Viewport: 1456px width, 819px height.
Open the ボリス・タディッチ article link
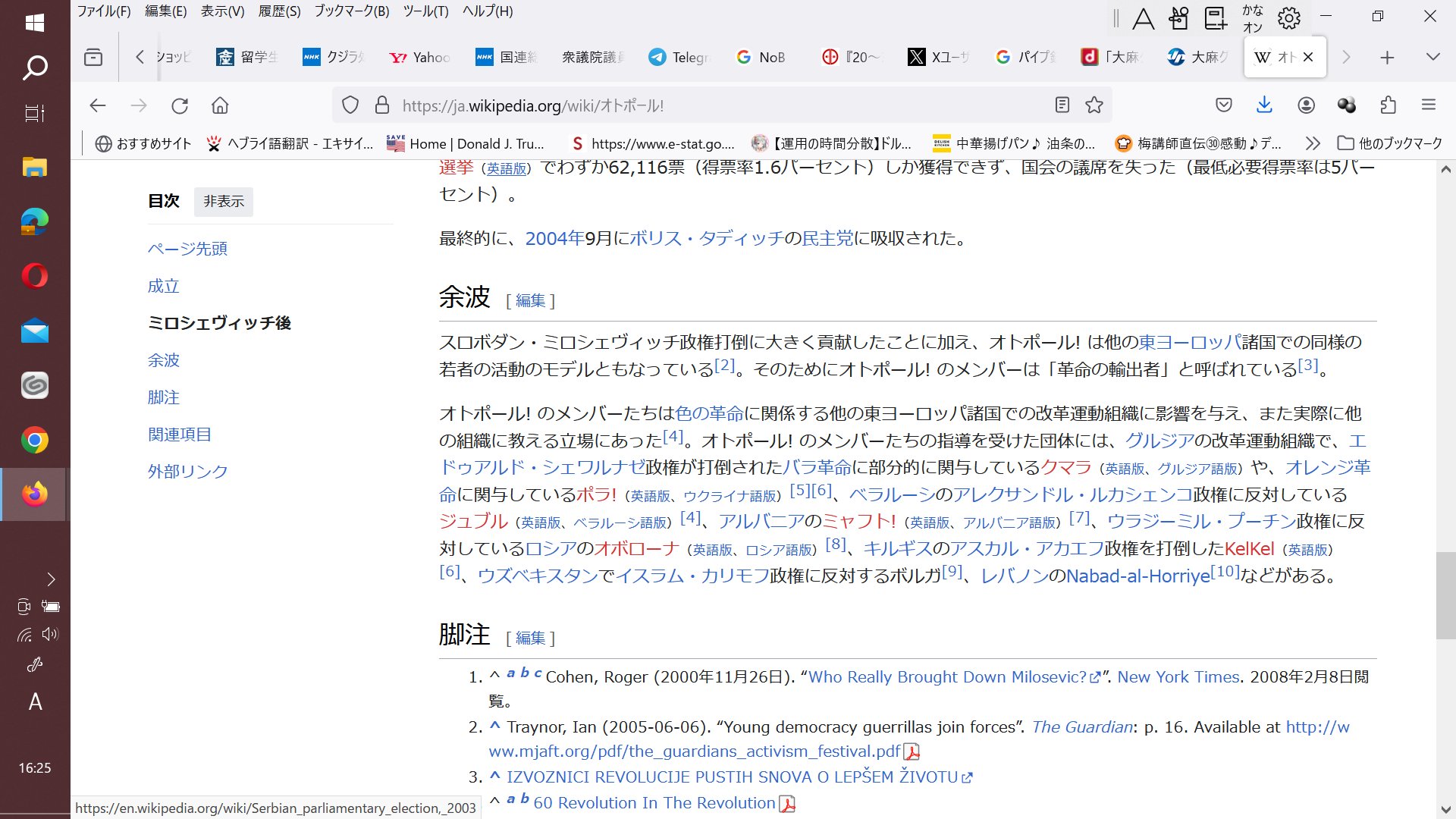706,239
